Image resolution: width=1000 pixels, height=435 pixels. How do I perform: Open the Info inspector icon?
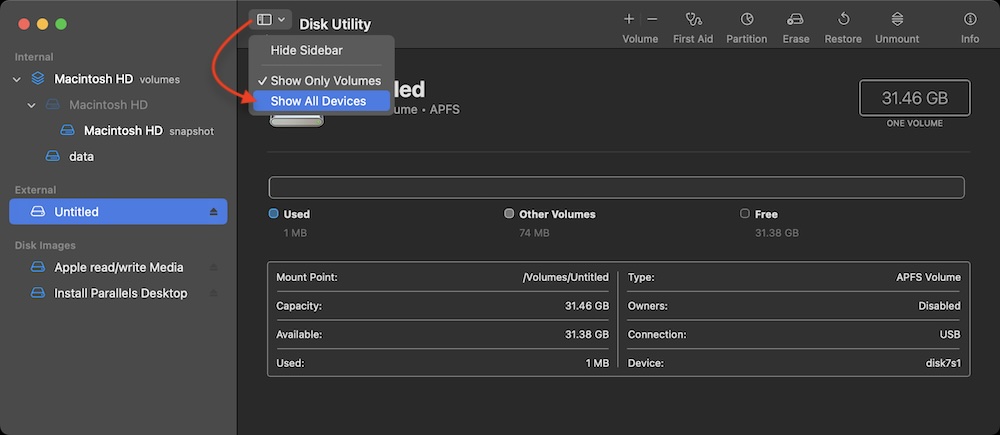[x=969, y=20]
